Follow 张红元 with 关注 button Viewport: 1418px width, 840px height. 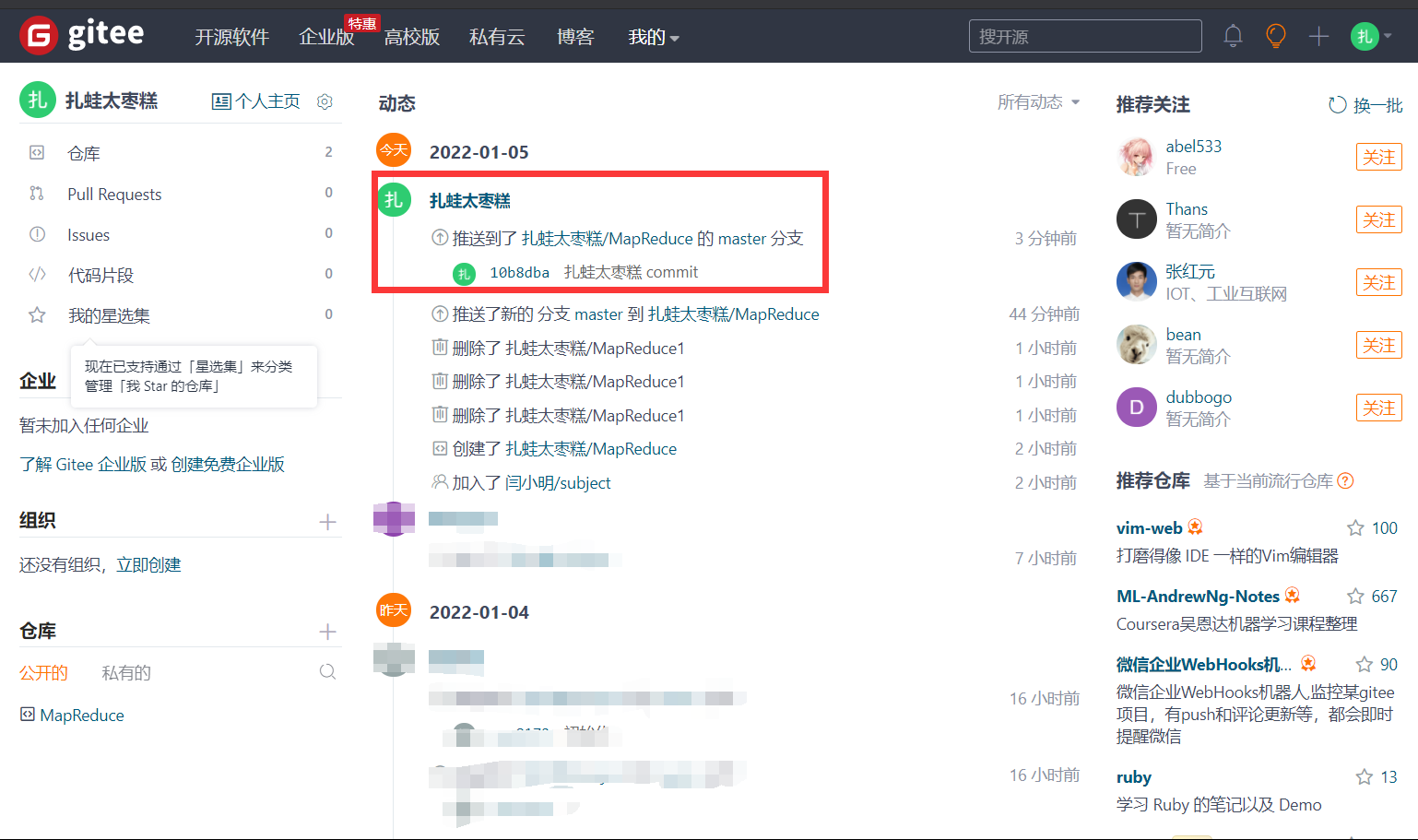1378,282
